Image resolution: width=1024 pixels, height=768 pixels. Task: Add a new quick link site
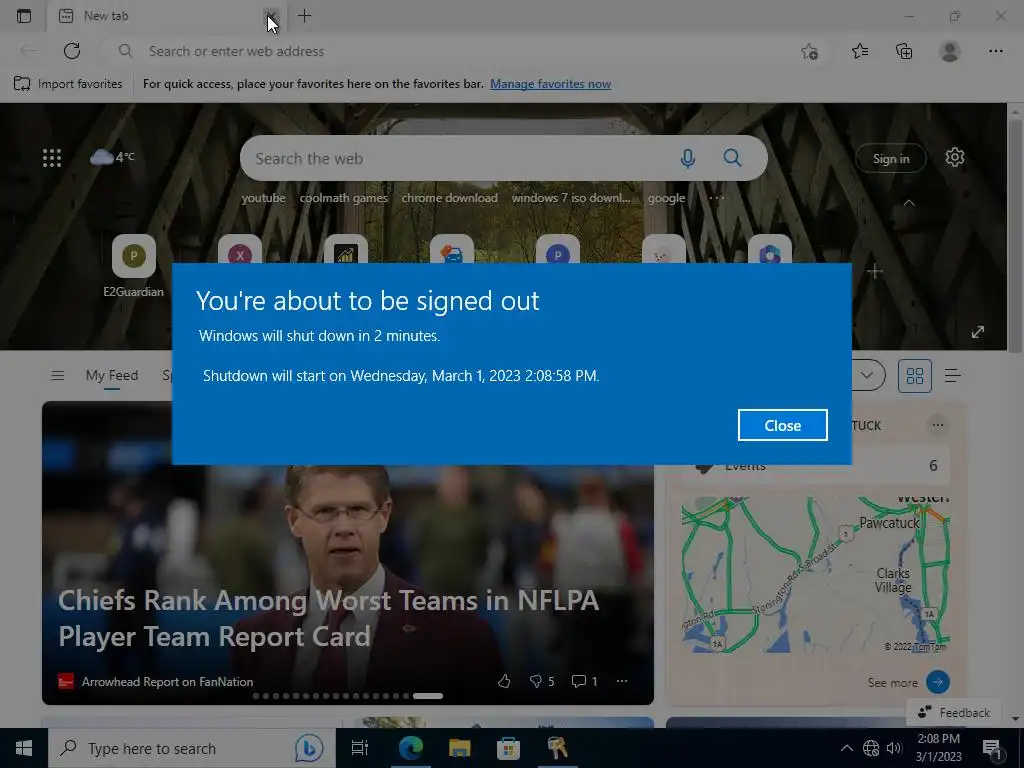click(x=875, y=271)
